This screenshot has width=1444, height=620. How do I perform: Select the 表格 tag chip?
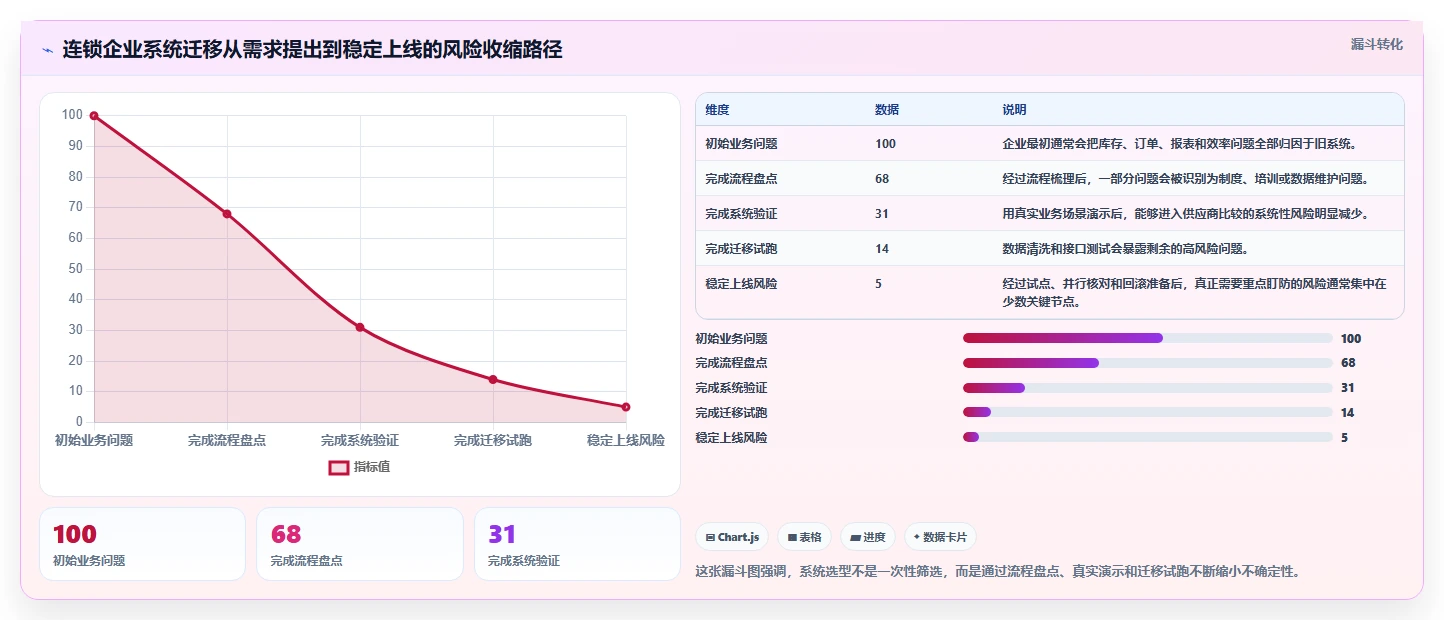(804, 537)
